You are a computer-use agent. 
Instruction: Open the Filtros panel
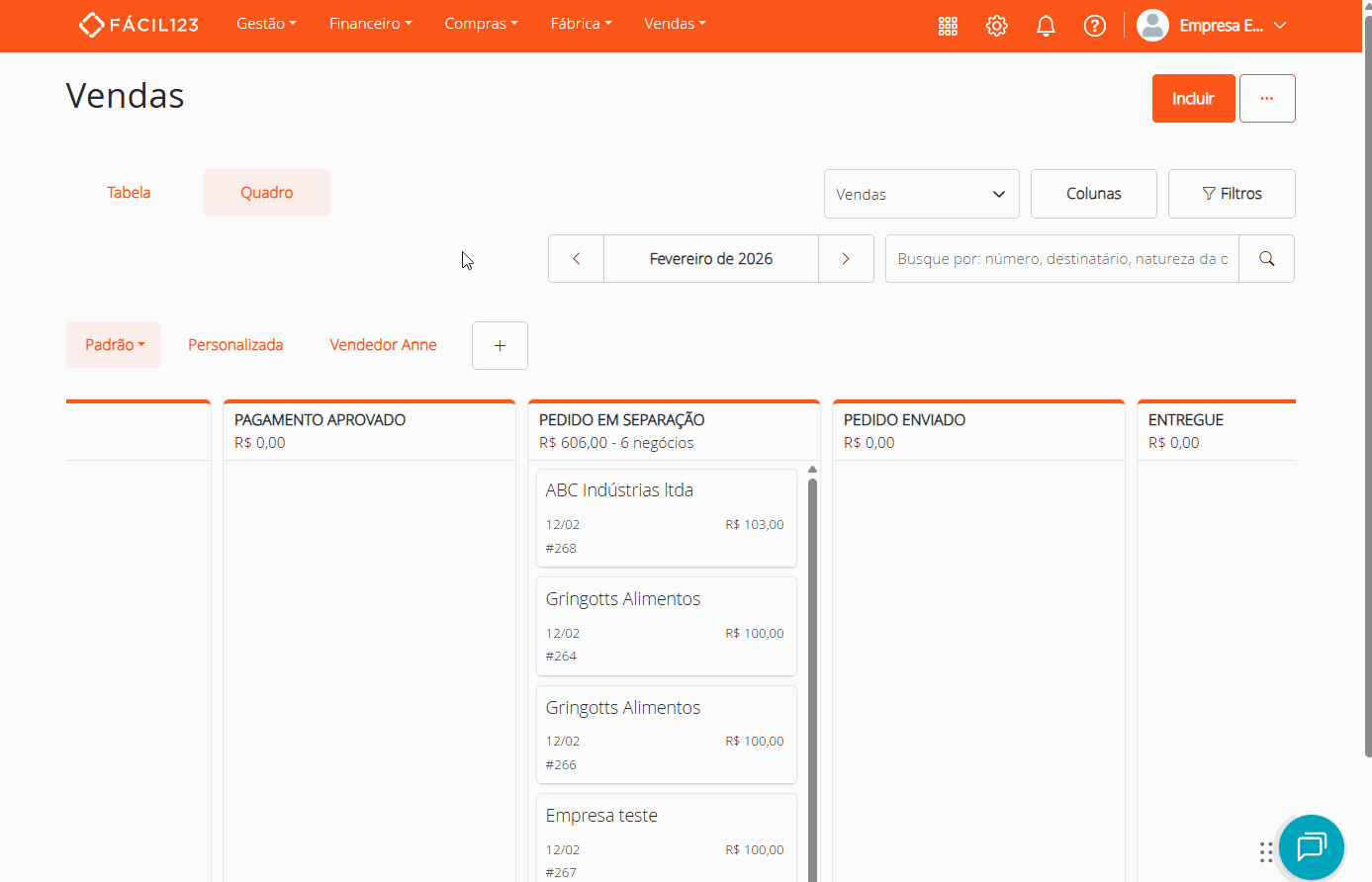pos(1232,194)
